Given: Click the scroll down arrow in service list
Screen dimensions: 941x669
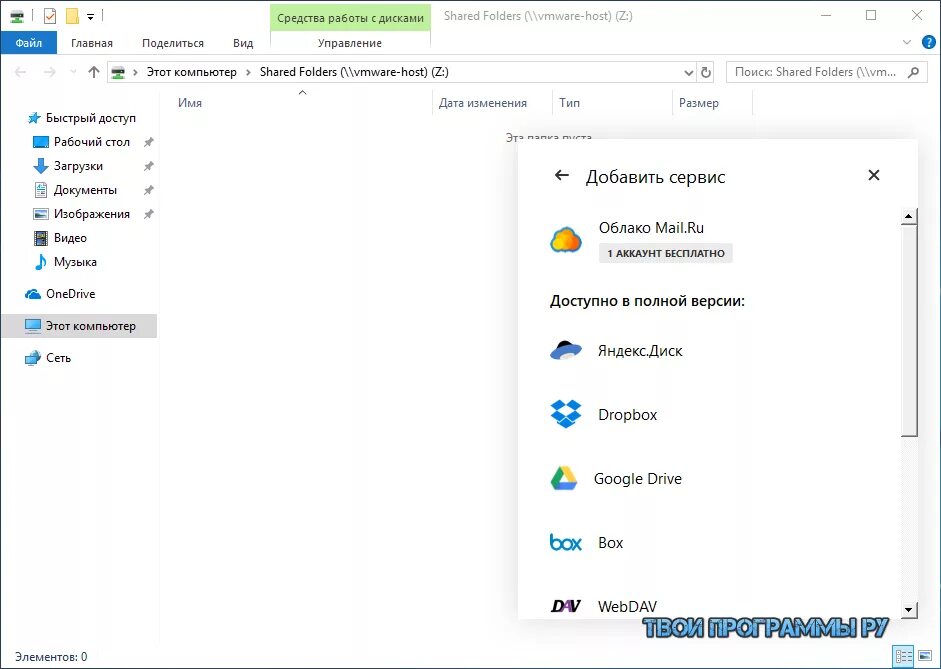Looking at the screenshot, I should (909, 610).
